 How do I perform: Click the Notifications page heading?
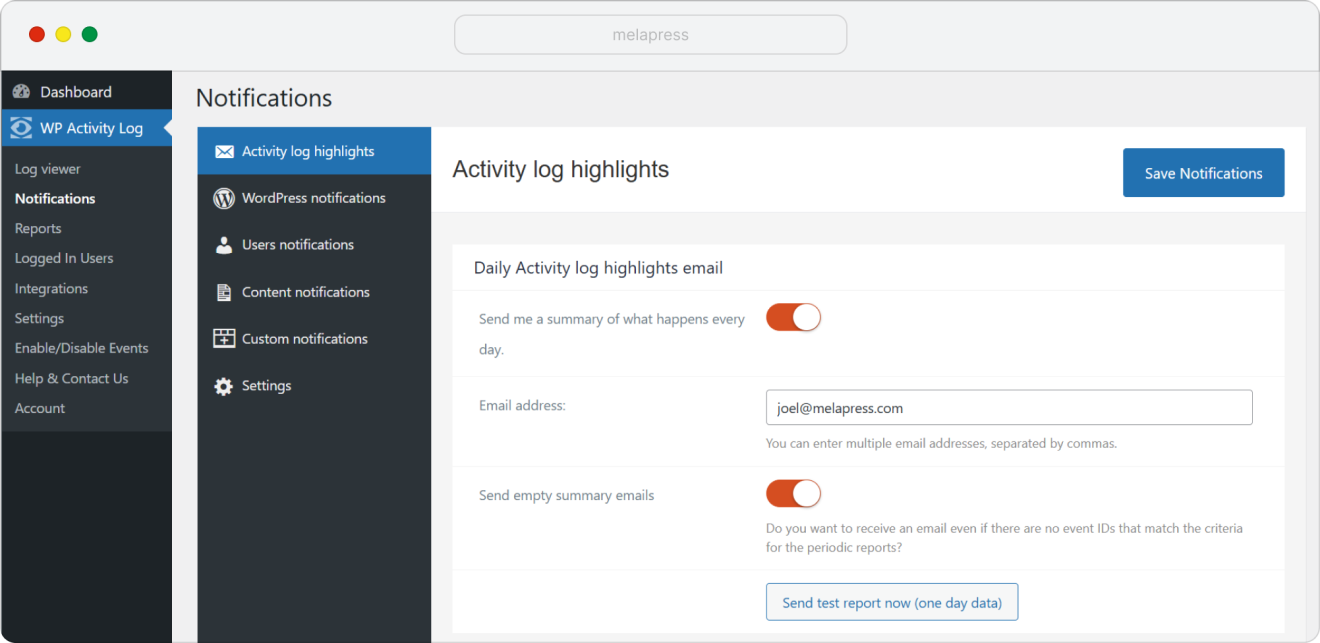[x=264, y=98]
